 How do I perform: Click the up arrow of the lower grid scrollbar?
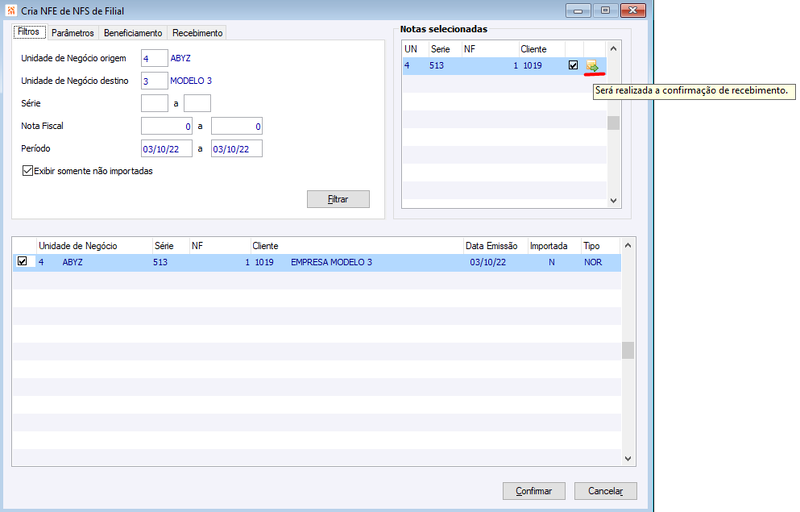pyautogui.click(x=628, y=245)
